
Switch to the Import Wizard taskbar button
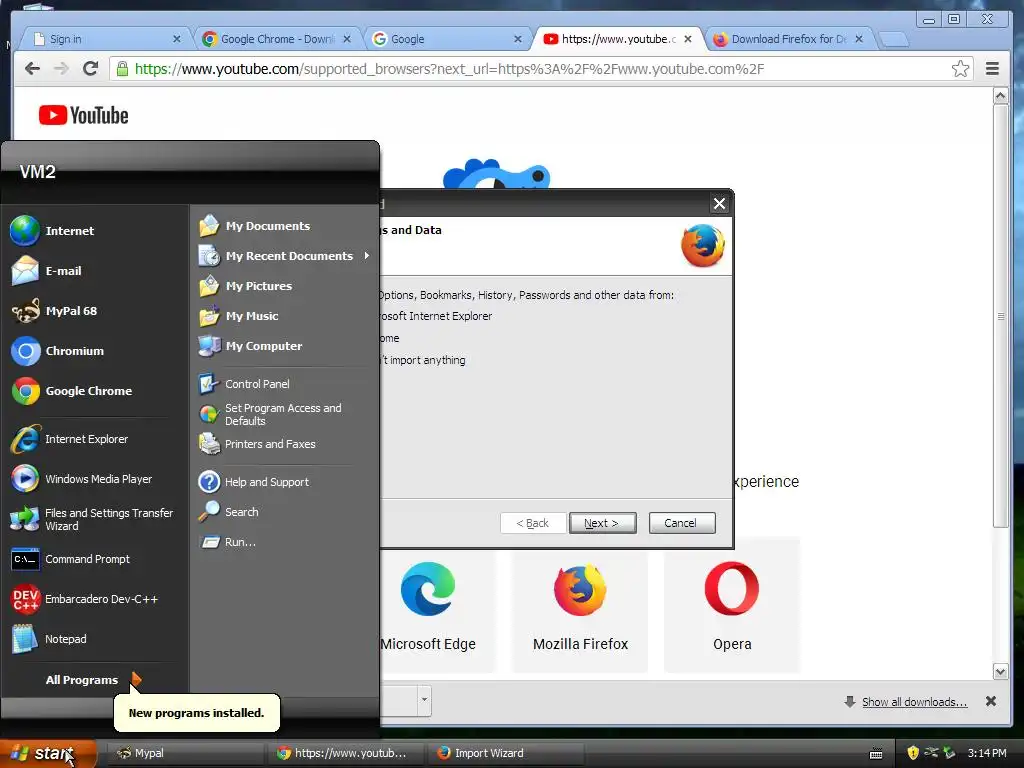505,753
